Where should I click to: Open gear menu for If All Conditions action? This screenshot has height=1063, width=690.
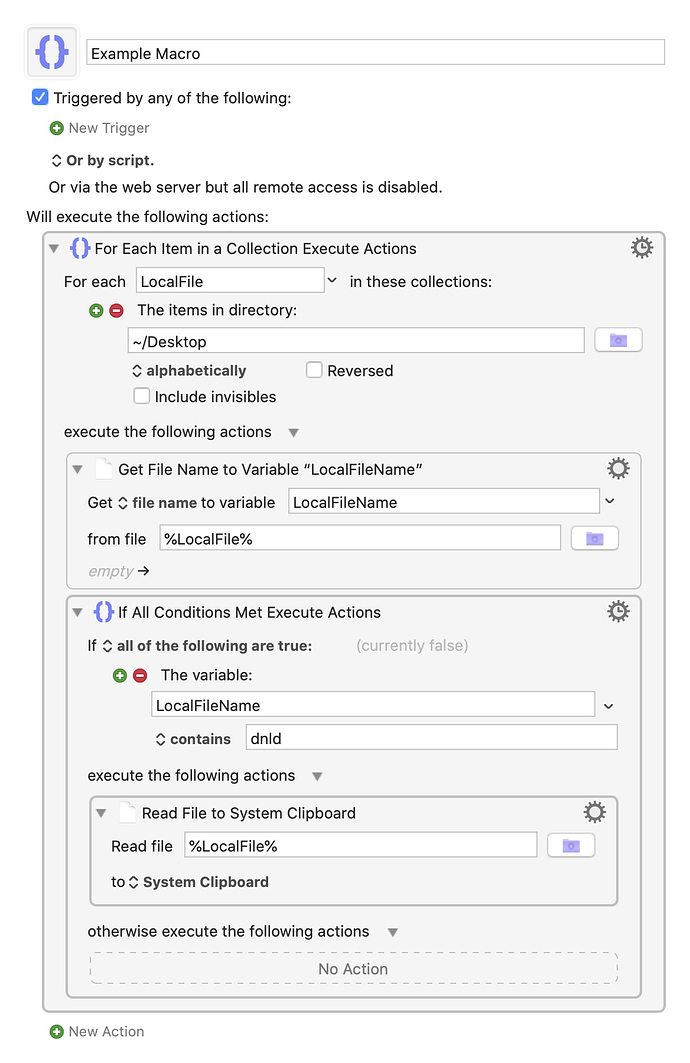click(617, 611)
